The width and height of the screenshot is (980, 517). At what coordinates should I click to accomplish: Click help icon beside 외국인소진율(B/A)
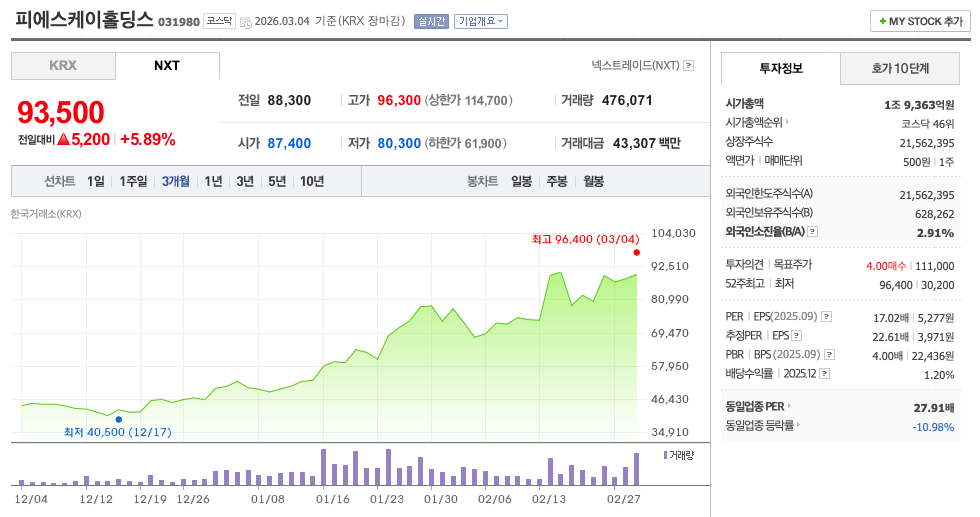[x=812, y=232]
